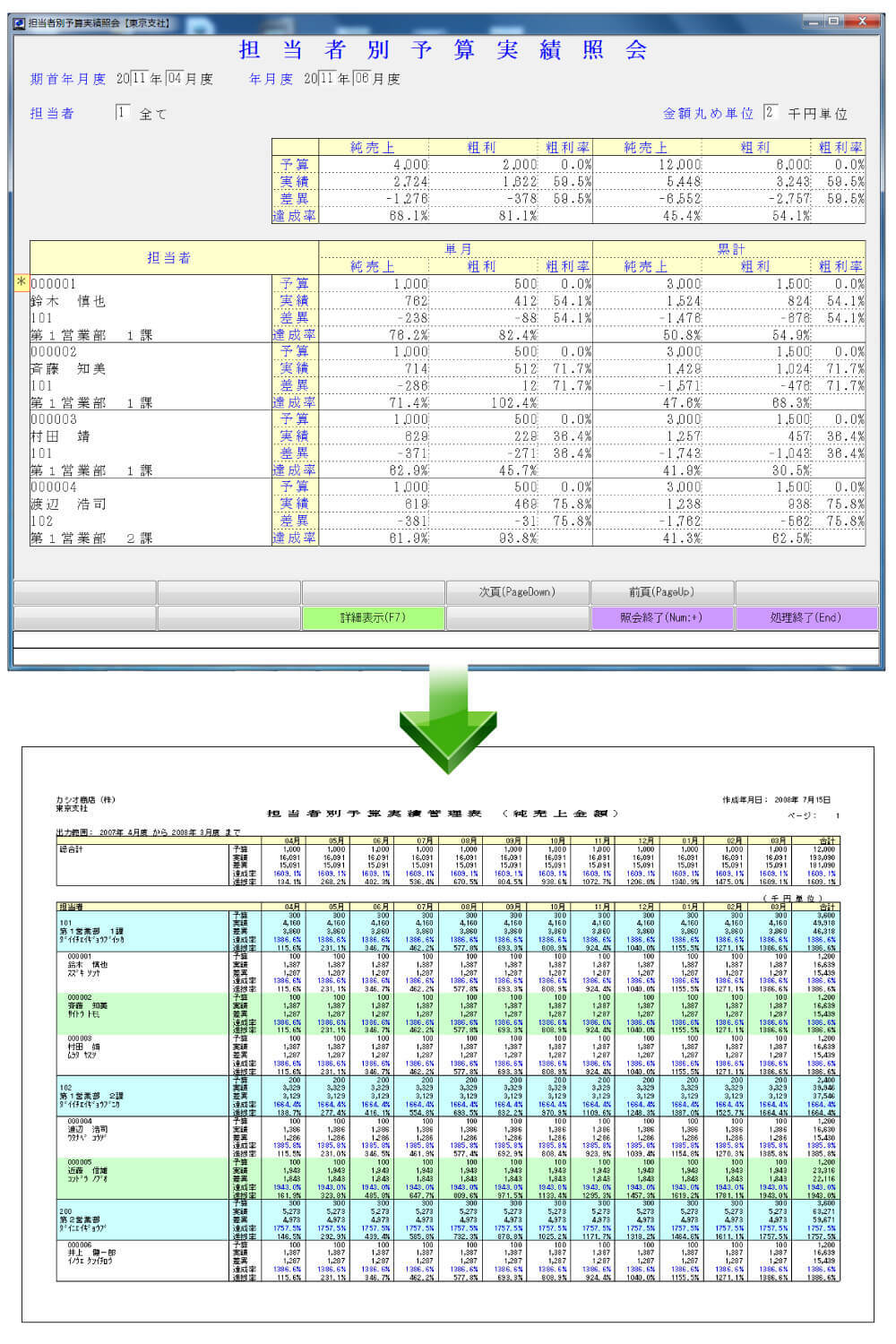Click the application icon in the title bar
The height and width of the screenshot is (1344, 896).
19,22
